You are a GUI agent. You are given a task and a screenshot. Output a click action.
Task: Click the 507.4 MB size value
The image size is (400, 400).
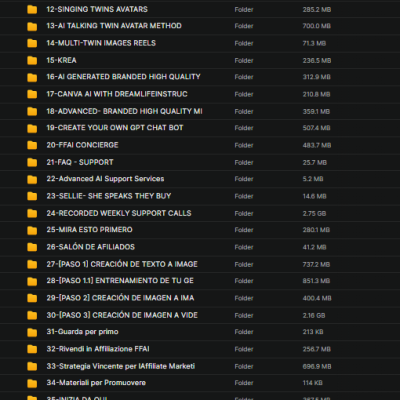(x=317, y=128)
